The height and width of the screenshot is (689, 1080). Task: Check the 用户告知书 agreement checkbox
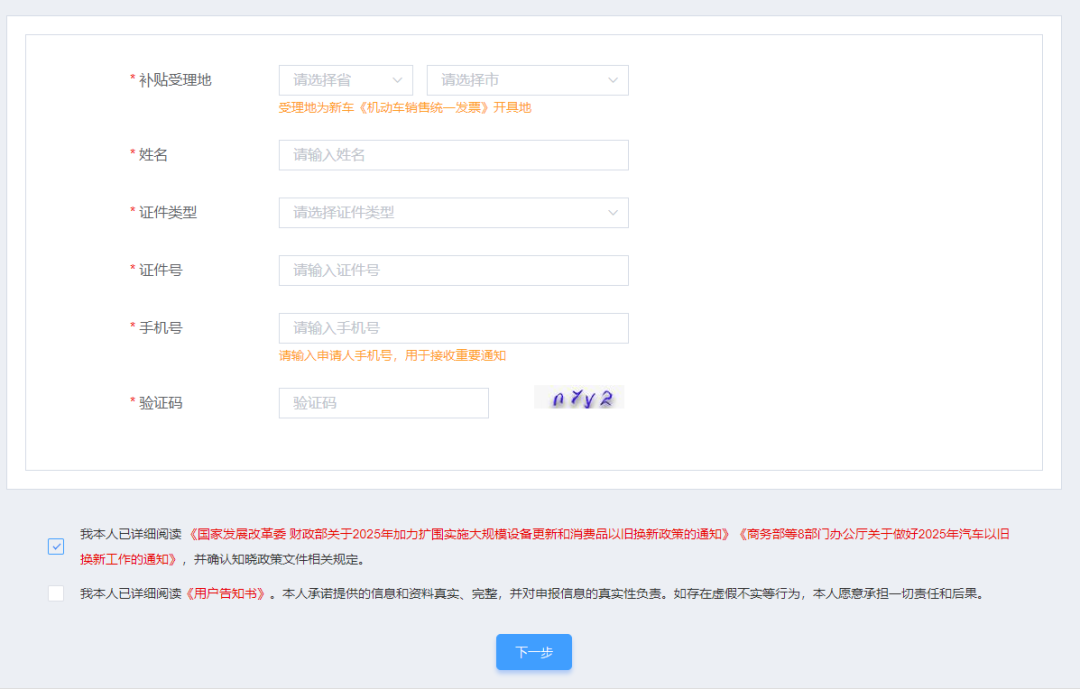[x=56, y=593]
